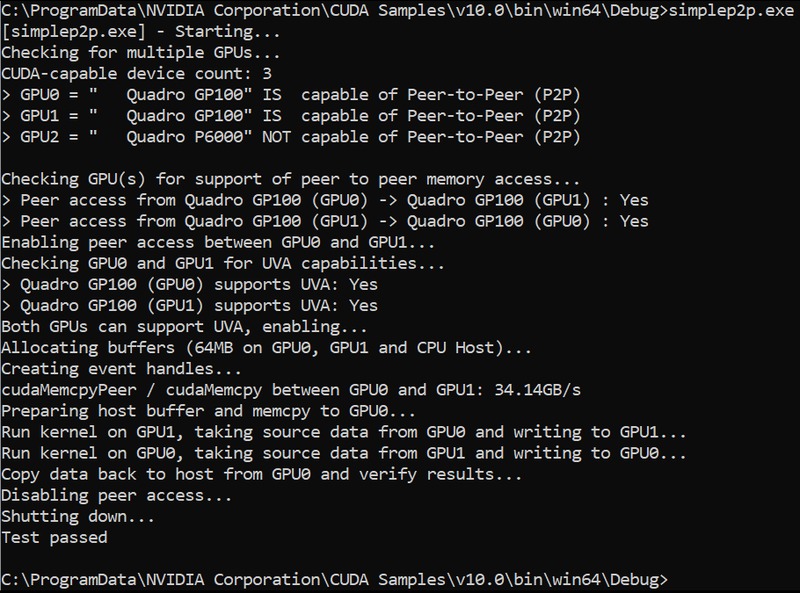Click the "Allocating buffers (64MB...)" line
This screenshot has height=593, width=800.
(268, 348)
